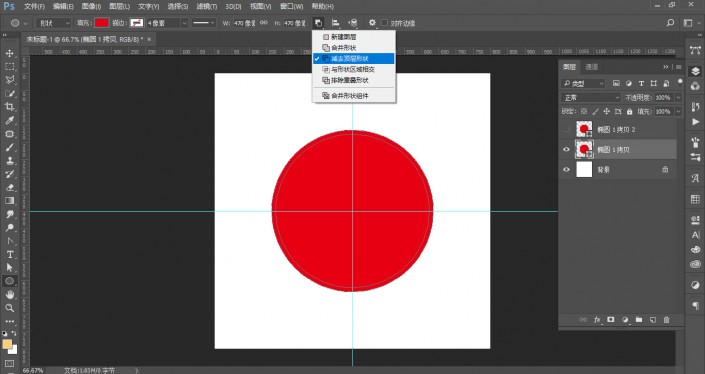
Task: Open the layer filter 类型 dropdown
Action: 583,83
